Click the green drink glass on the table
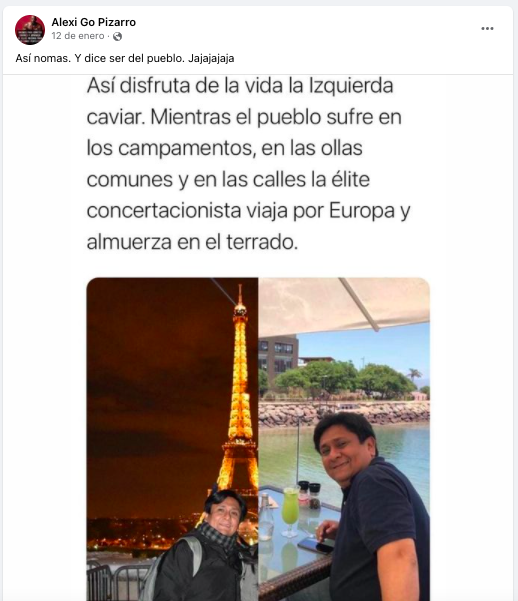The image size is (518, 601). click(x=290, y=511)
